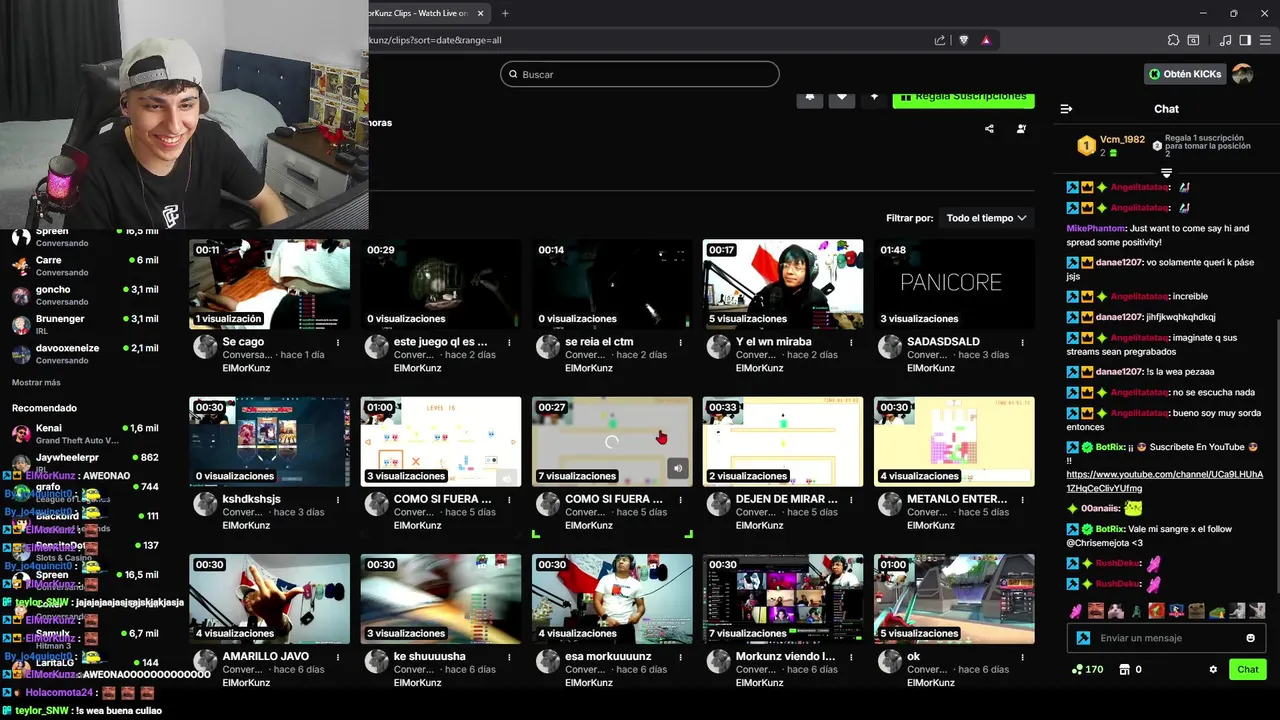Image resolution: width=1280 pixels, height=720 pixels.
Task: Open the browser media control music icon
Action: 1225,40
